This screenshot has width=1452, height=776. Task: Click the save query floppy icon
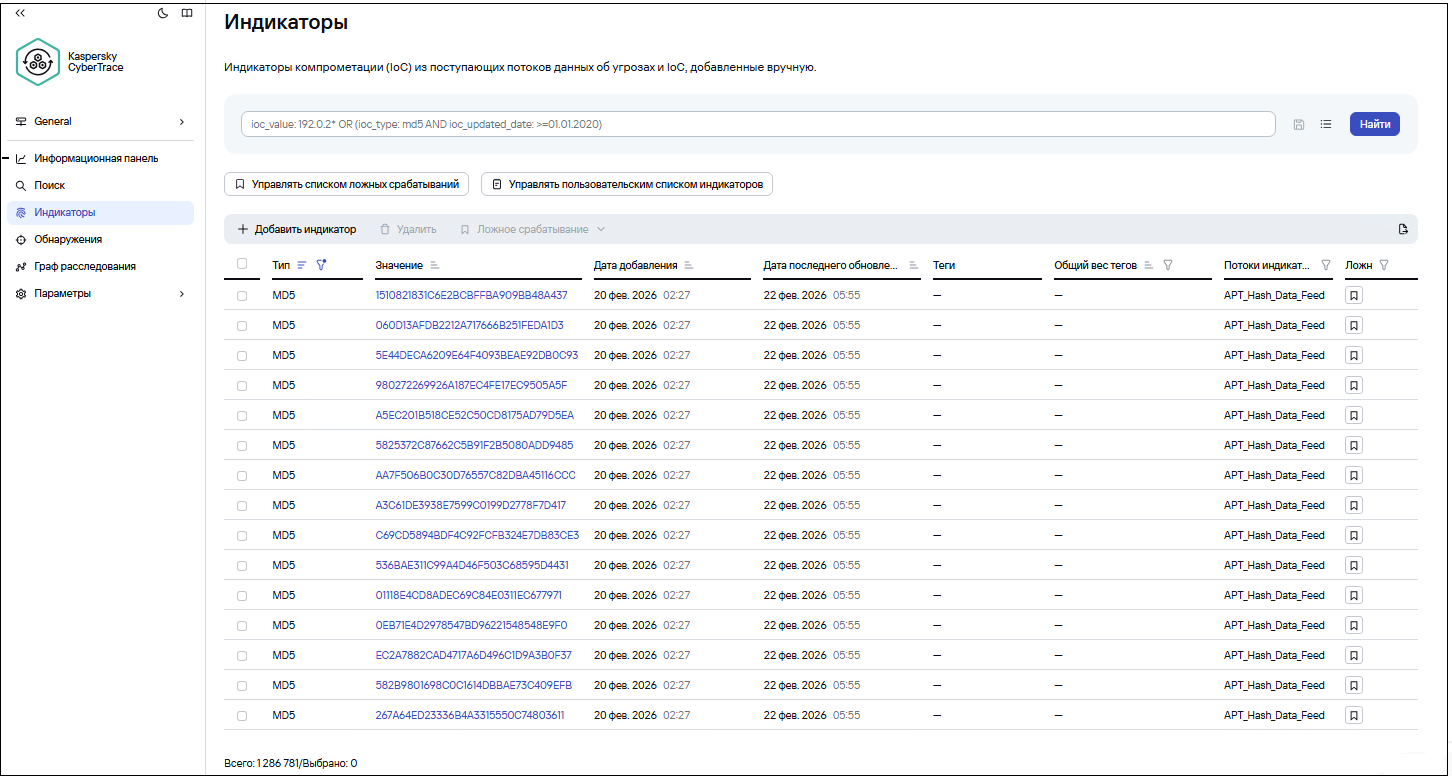[x=1299, y=124]
